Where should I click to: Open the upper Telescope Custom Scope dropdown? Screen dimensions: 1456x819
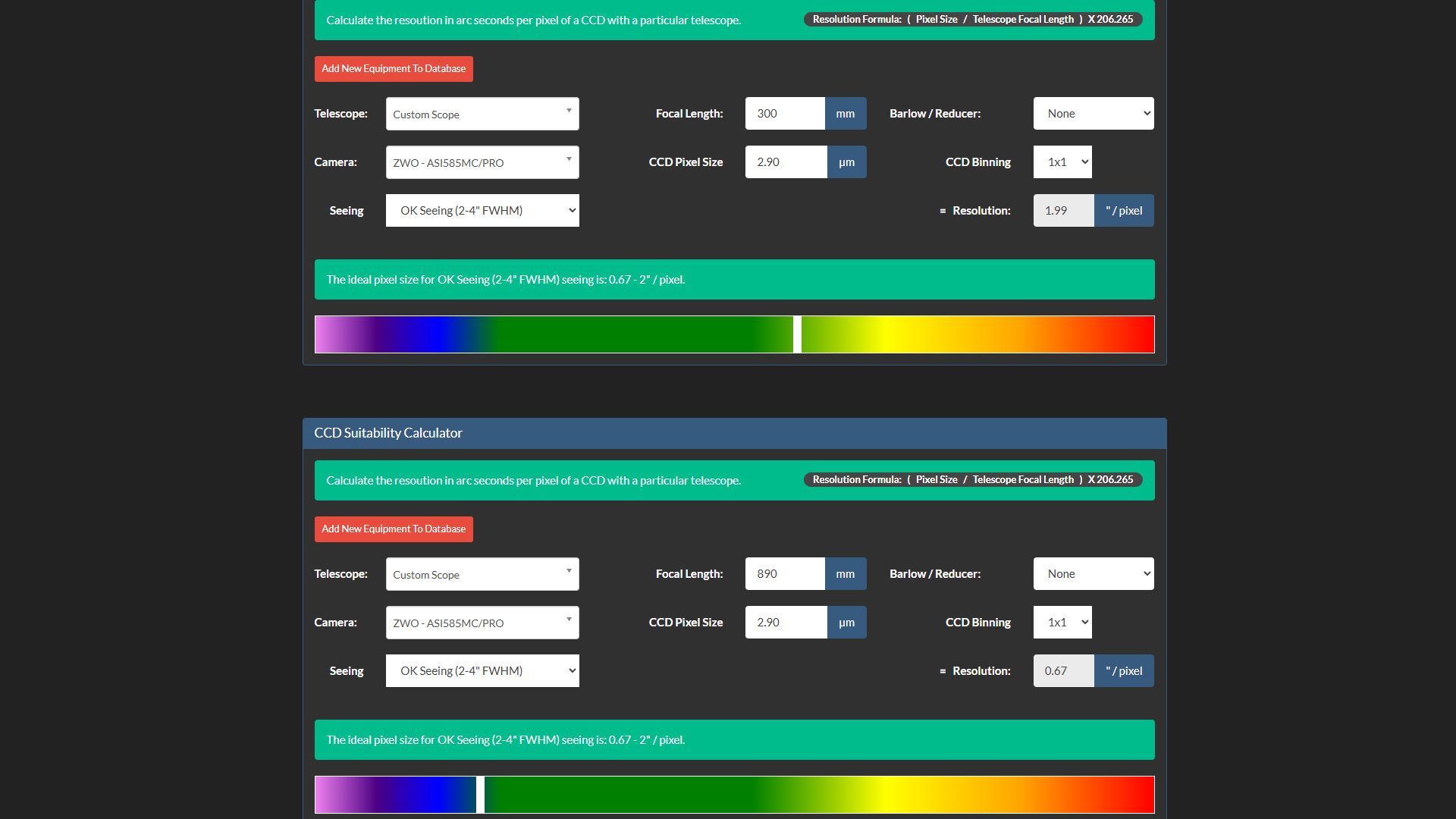click(482, 114)
